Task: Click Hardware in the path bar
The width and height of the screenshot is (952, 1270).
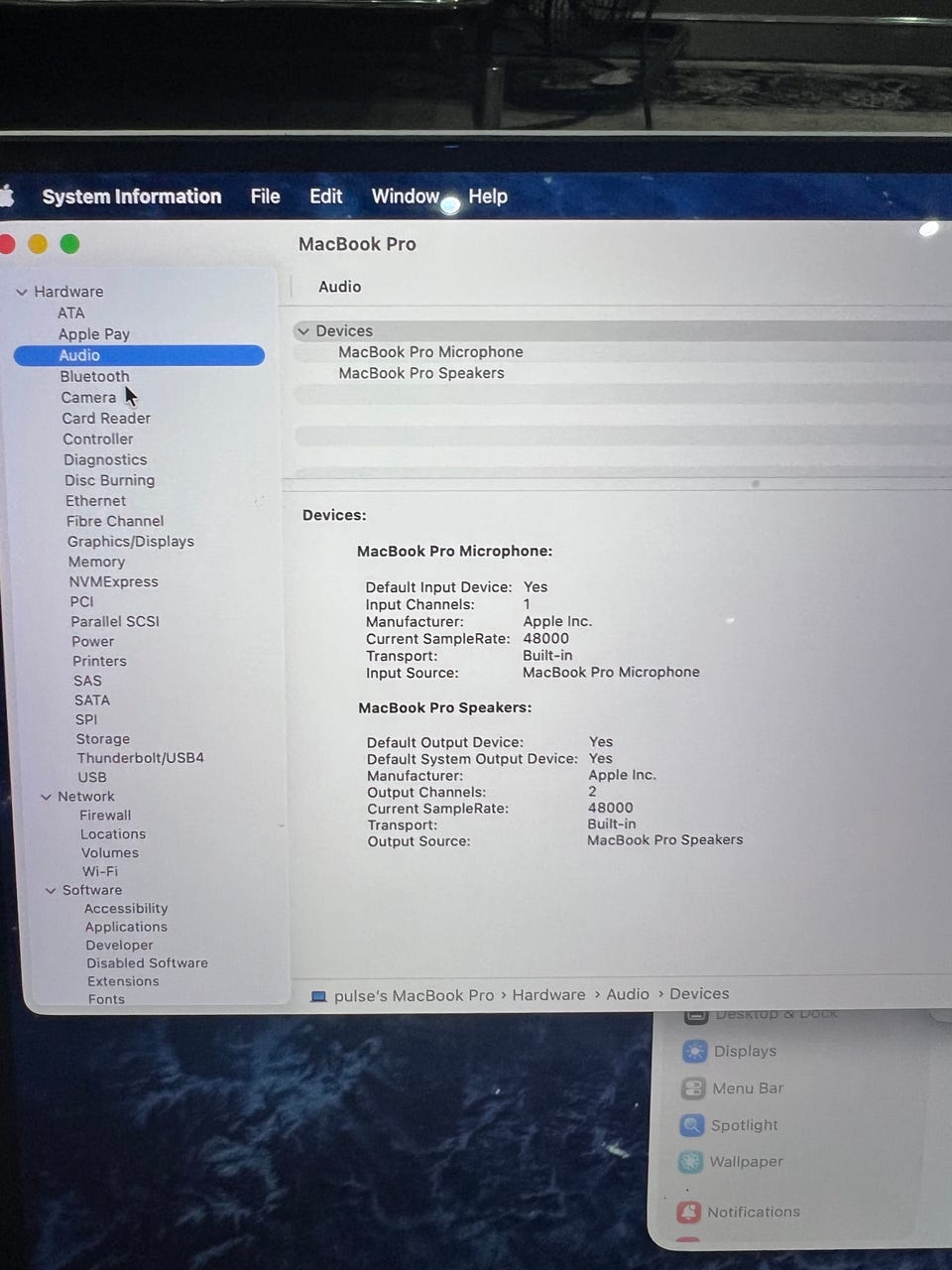Action: pyautogui.click(x=548, y=994)
